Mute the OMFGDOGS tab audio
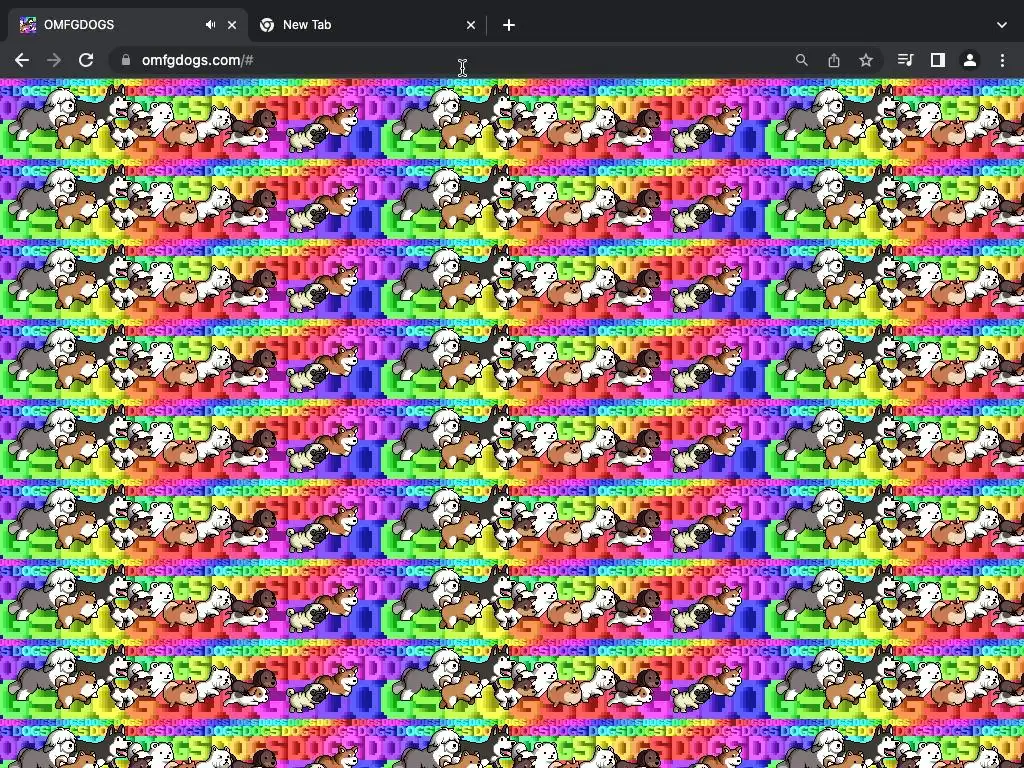1024x768 pixels. coord(210,25)
